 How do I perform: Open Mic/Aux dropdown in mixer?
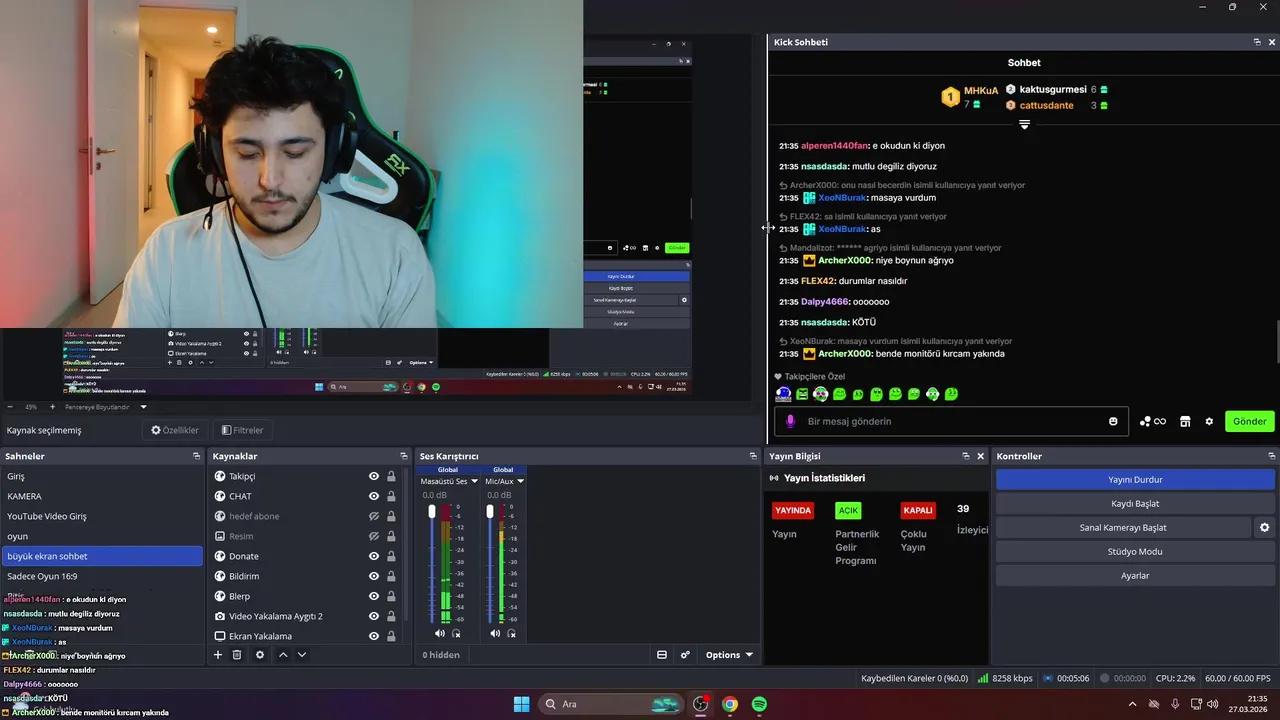[x=520, y=481]
